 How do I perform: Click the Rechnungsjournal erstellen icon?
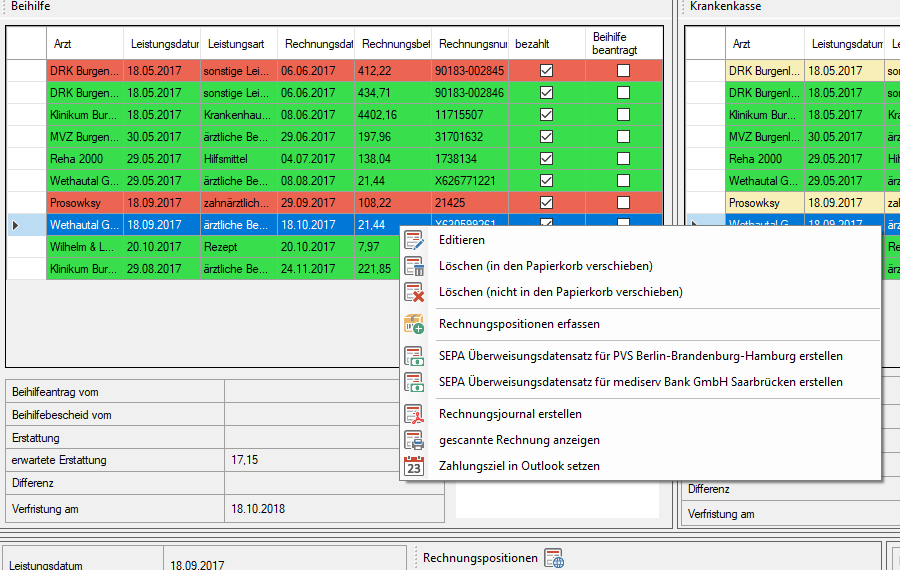coord(413,414)
